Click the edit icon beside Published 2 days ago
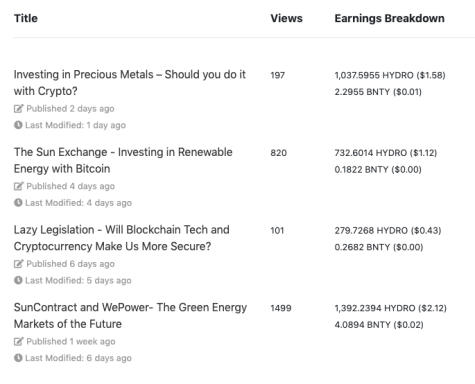Image resolution: width=475 pixels, height=384 pixels. 18,109
